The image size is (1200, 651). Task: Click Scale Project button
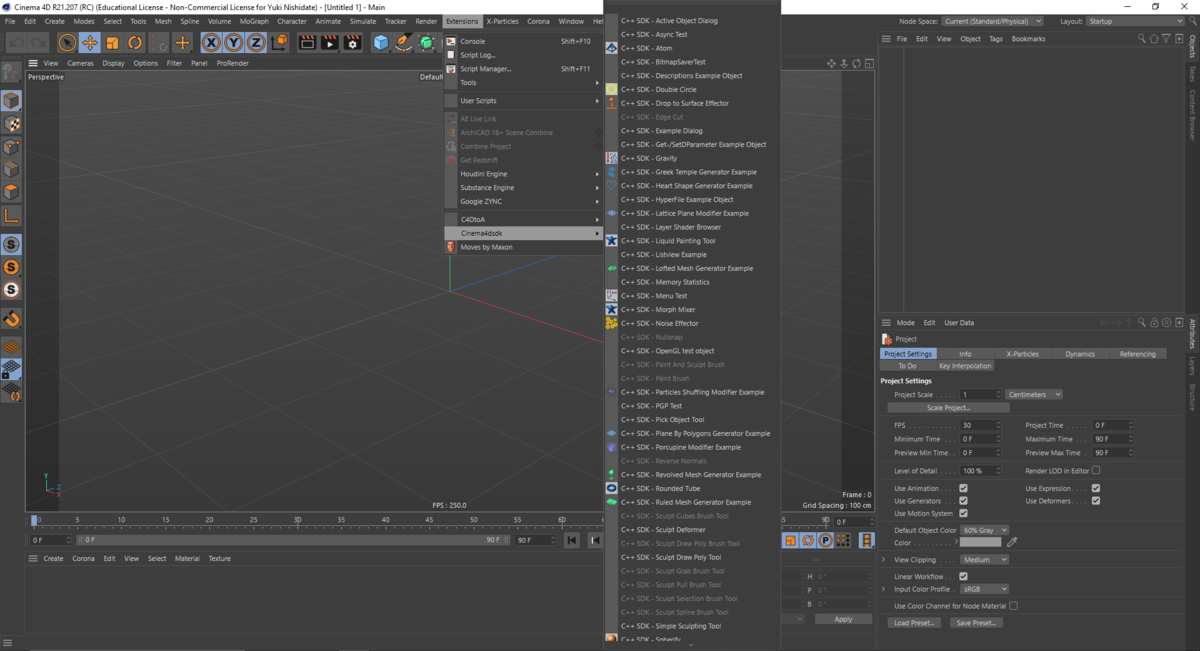[948, 408]
